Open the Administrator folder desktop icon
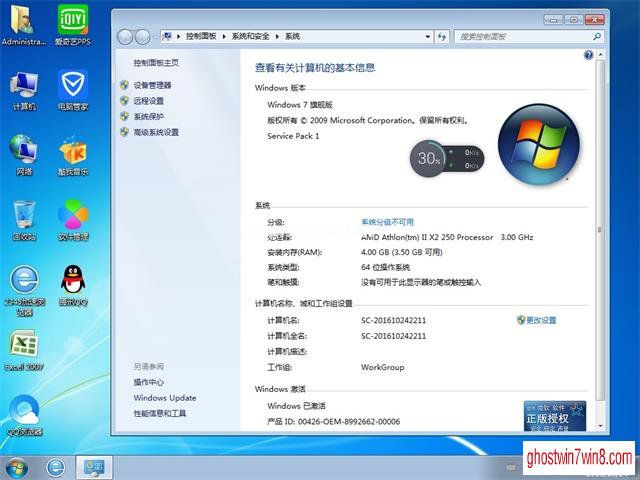Screen dimensions: 640x480 [x=23, y=25]
